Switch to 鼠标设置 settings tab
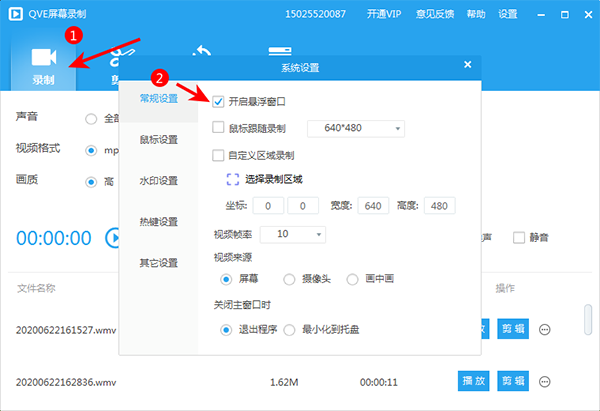The width and height of the screenshot is (600, 411). click(x=158, y=139)
